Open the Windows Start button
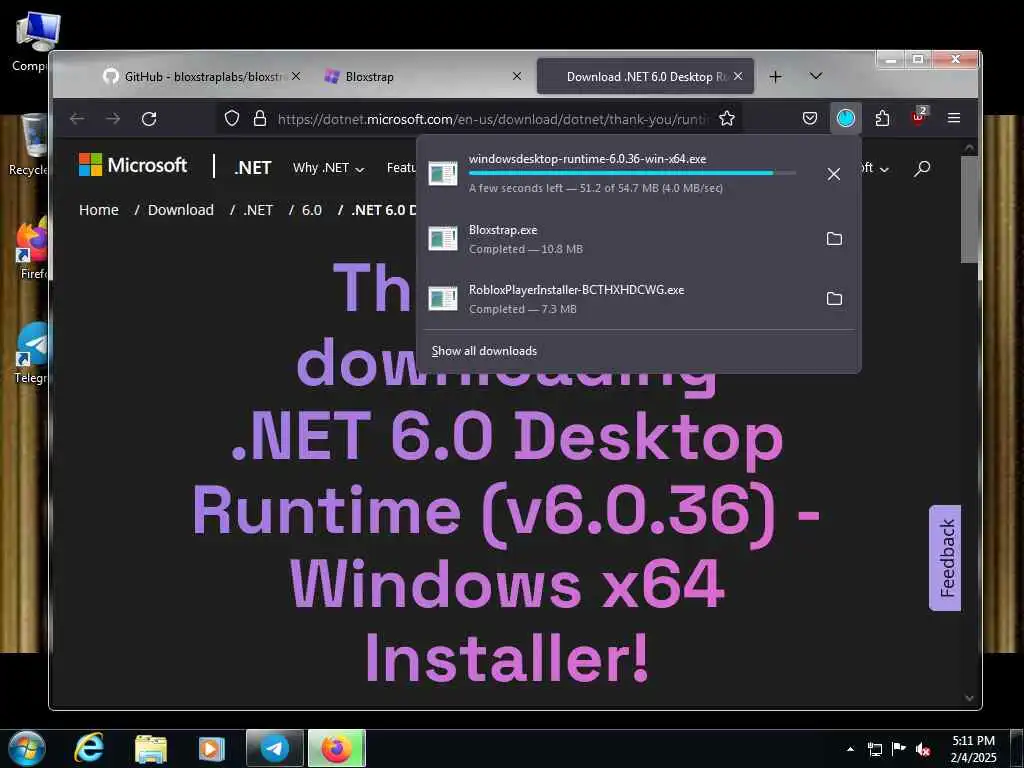This screenshot has width=1024, height=768. click(x=26, y=748)
